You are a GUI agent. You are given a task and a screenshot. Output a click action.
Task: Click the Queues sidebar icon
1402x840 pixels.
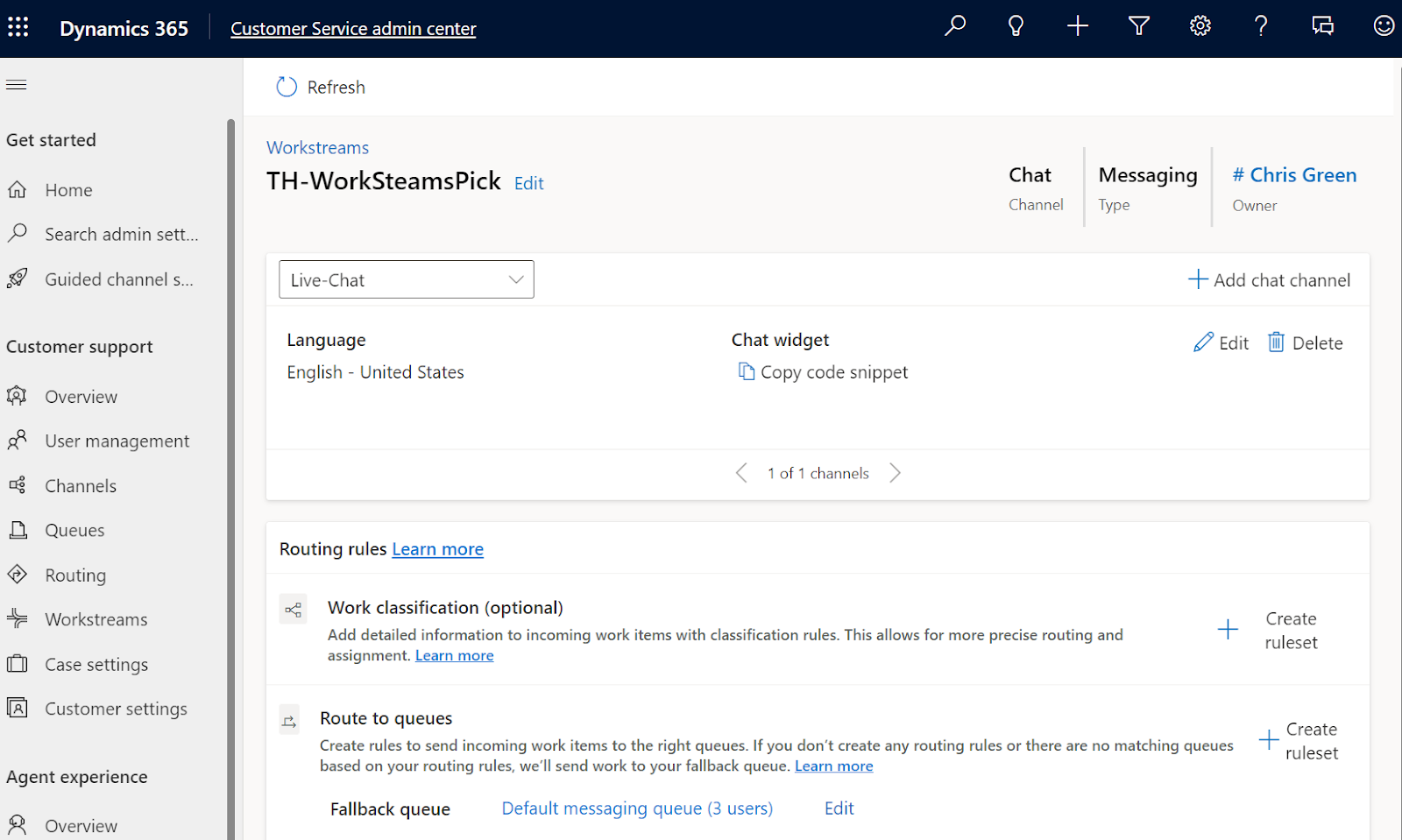point(17,530)
